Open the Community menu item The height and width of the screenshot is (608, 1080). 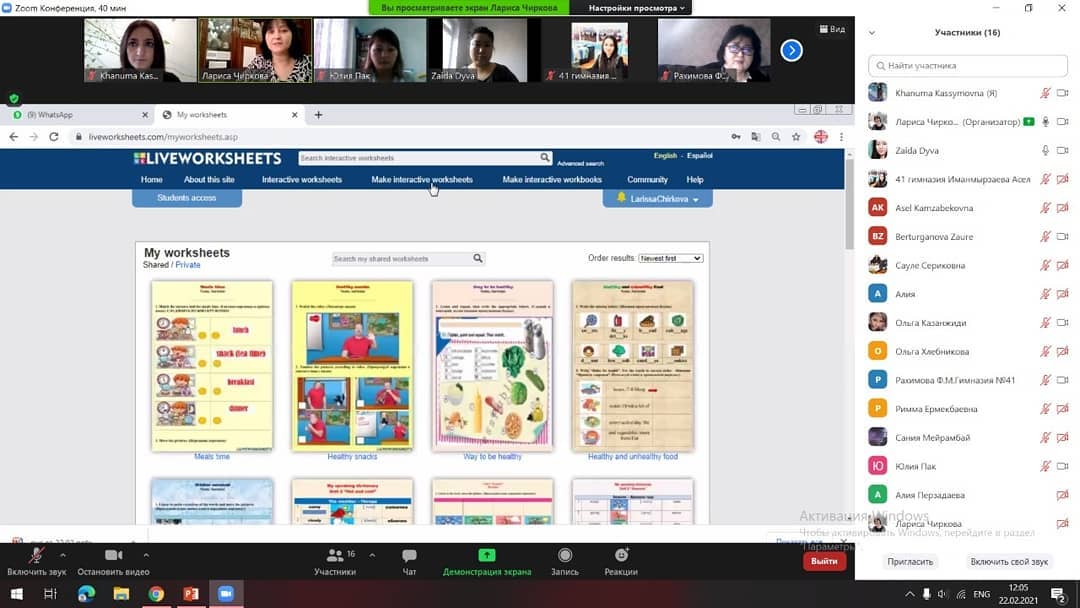[x=647, y=180]
